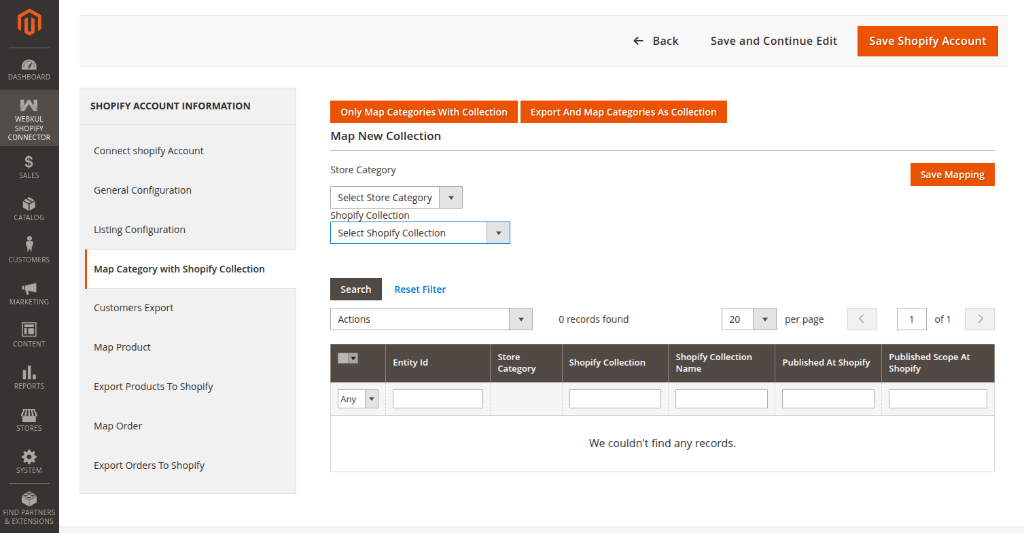This screenshot has width=1024, height=533.
Task: Go to previous page arrow
Action: [x=861, y=319]
